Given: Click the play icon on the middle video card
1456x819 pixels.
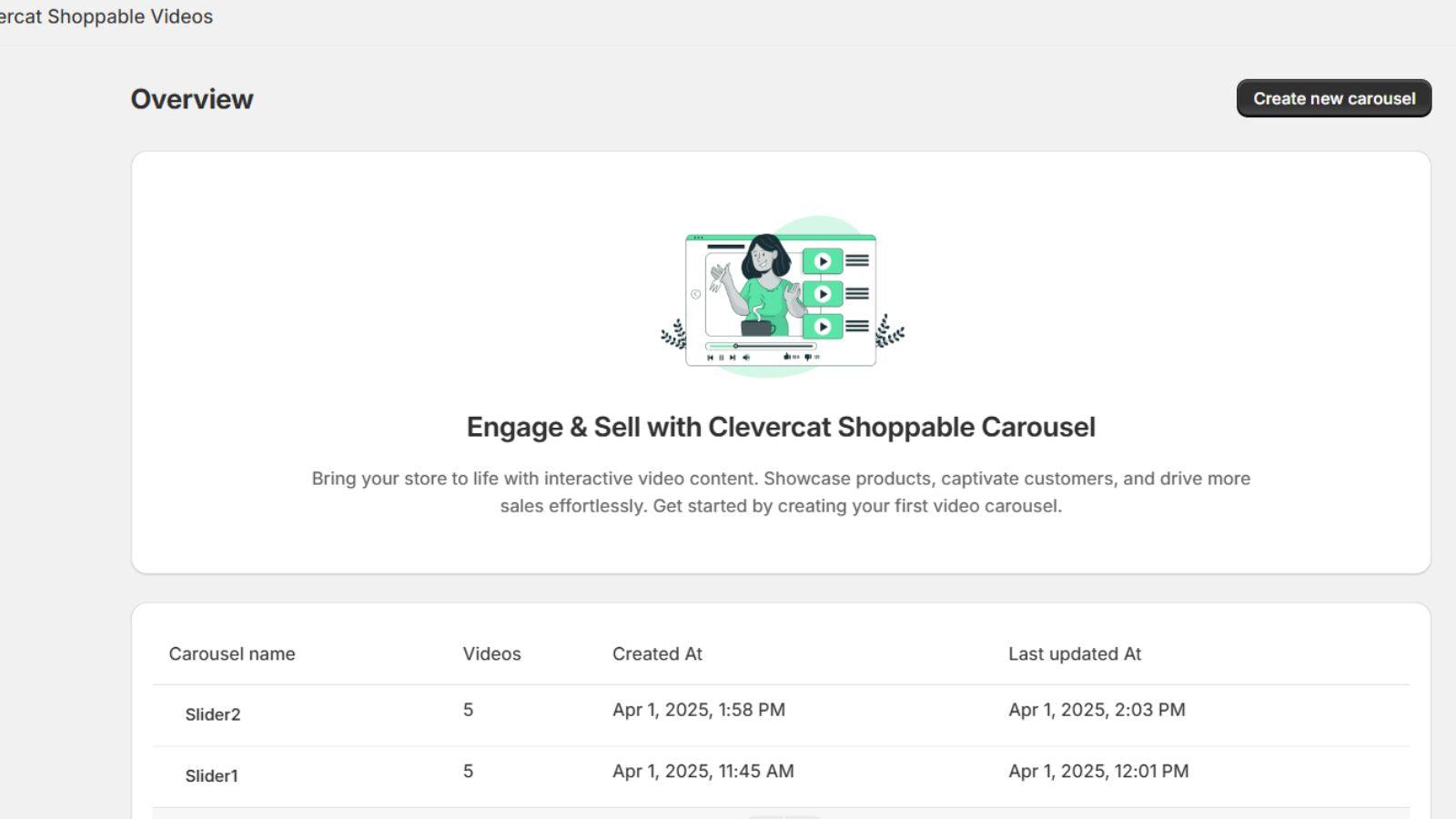Looking at the screenshot, I should 824,293.
